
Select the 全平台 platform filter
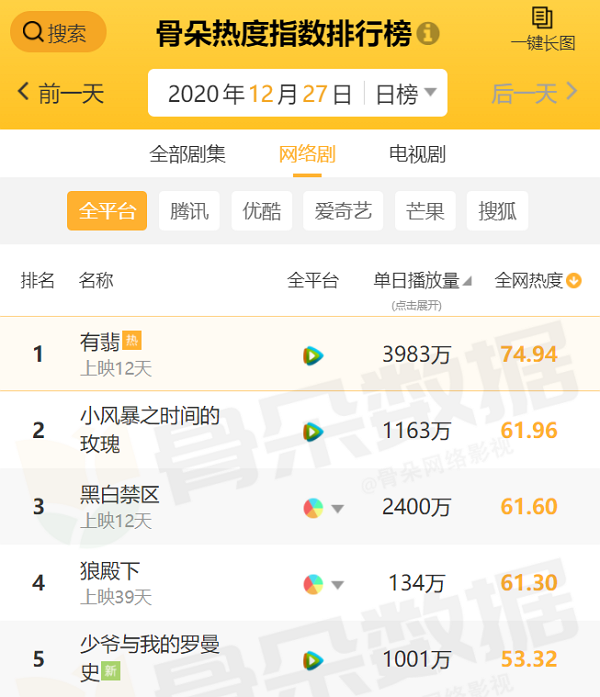pos(107,211)
